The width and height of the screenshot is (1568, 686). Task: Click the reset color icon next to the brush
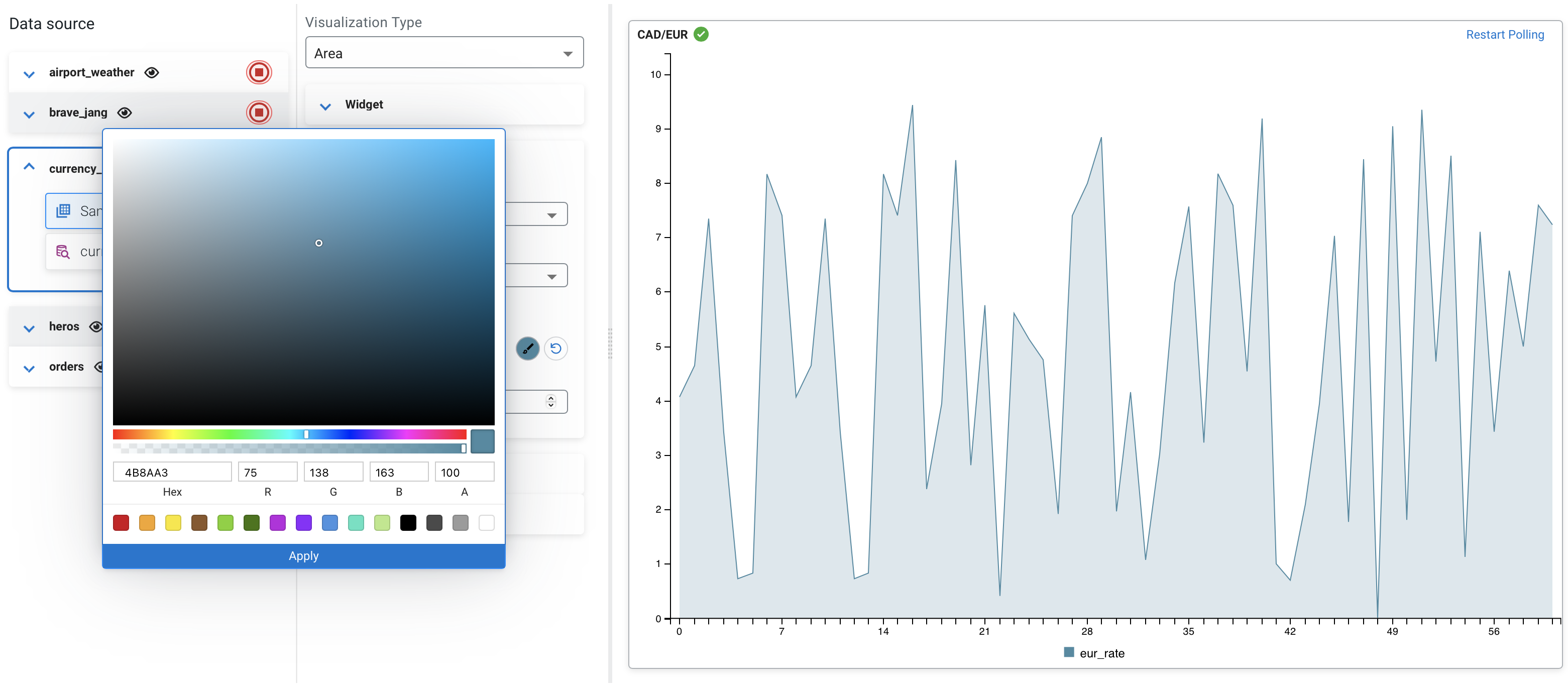click(556, 349)
